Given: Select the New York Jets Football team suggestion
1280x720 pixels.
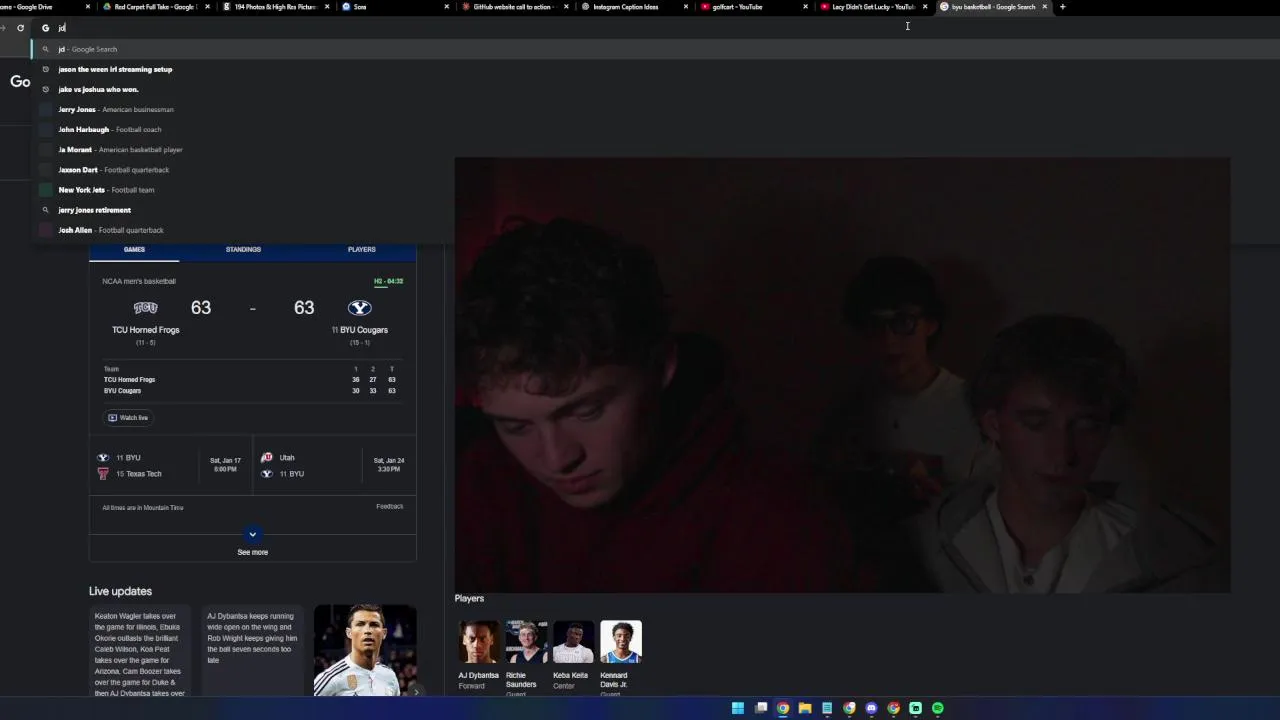Looking at the screenshot, I should [x=655, y=189].
